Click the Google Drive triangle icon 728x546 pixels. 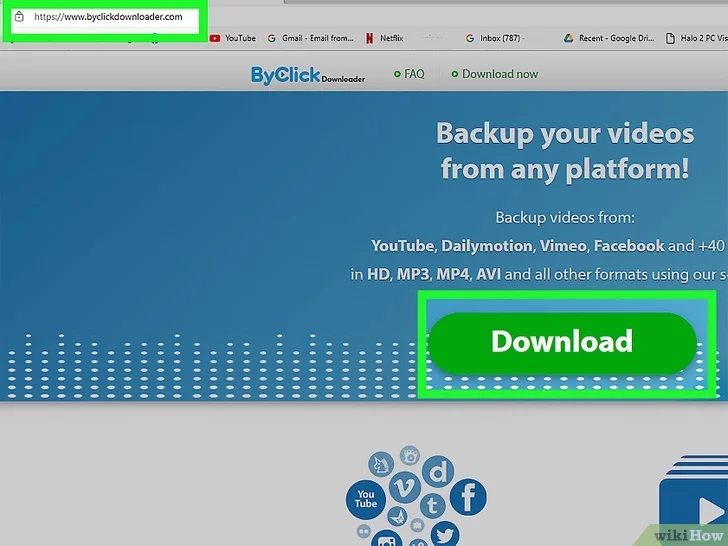coord(569,38)
